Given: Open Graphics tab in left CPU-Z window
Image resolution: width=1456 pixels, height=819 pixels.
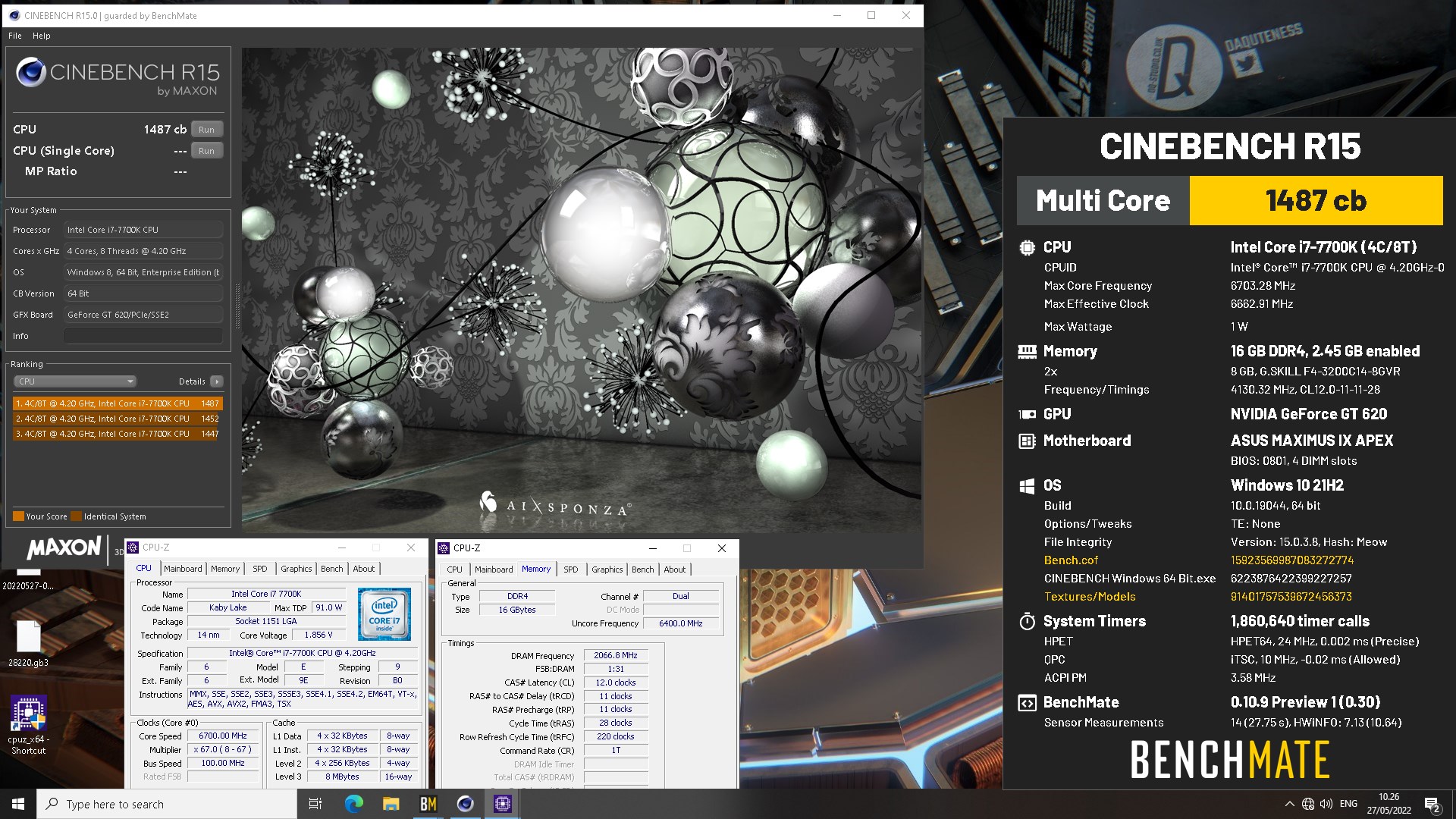Looking at the screenshot, I should click(297, 569).
